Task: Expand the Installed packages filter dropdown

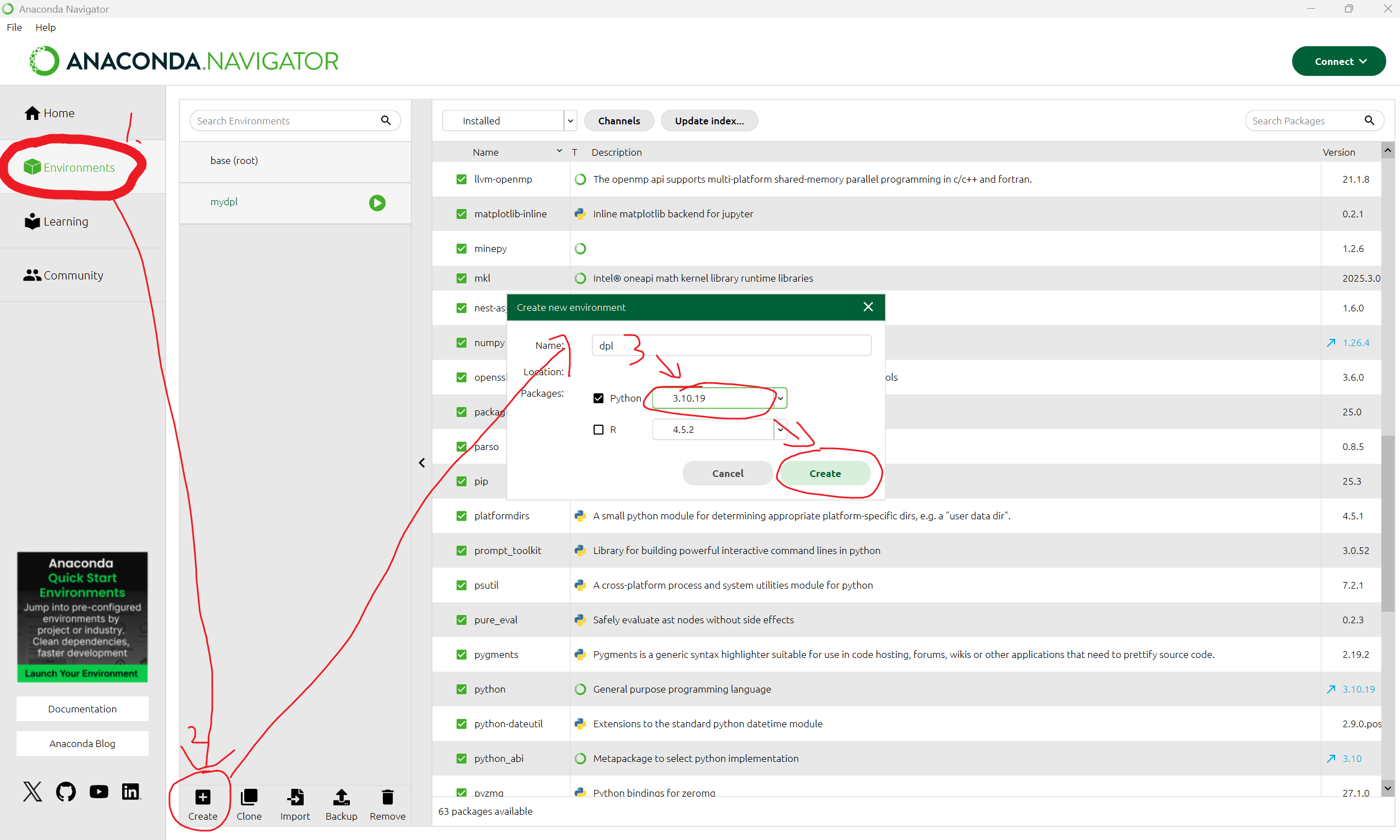Action: 570,120
